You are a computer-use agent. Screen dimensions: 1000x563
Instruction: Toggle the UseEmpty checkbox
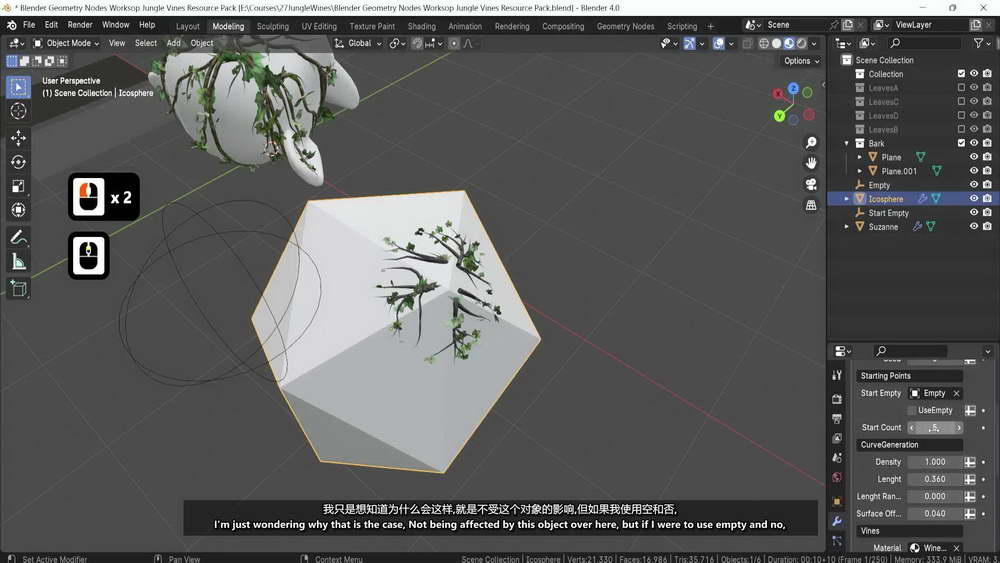pos(912,411)
